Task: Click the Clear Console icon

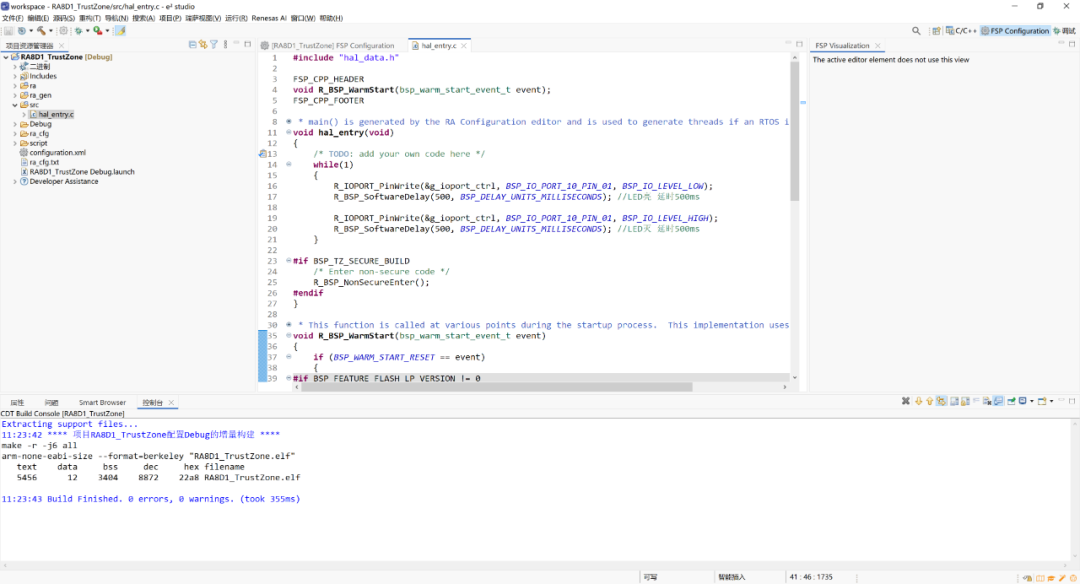Action: [987, 401]
